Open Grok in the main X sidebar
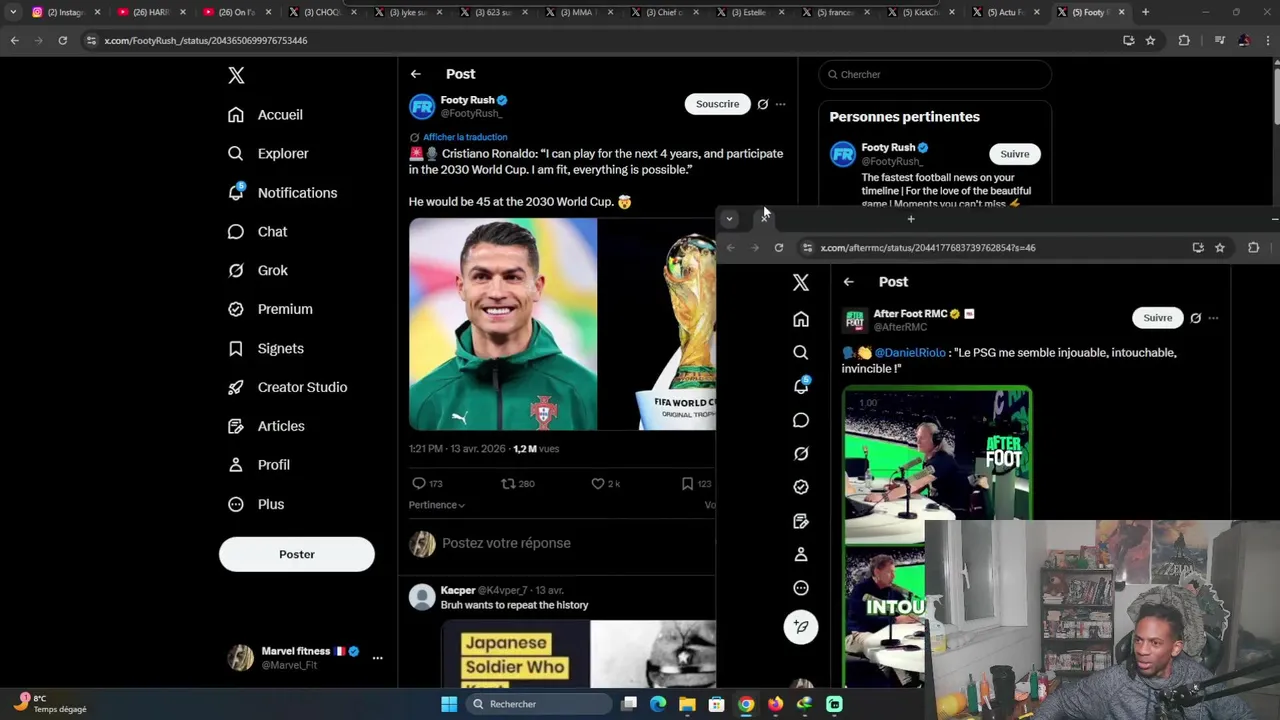Viewport: 1280px width, 720px height. [x=258, y=271]
